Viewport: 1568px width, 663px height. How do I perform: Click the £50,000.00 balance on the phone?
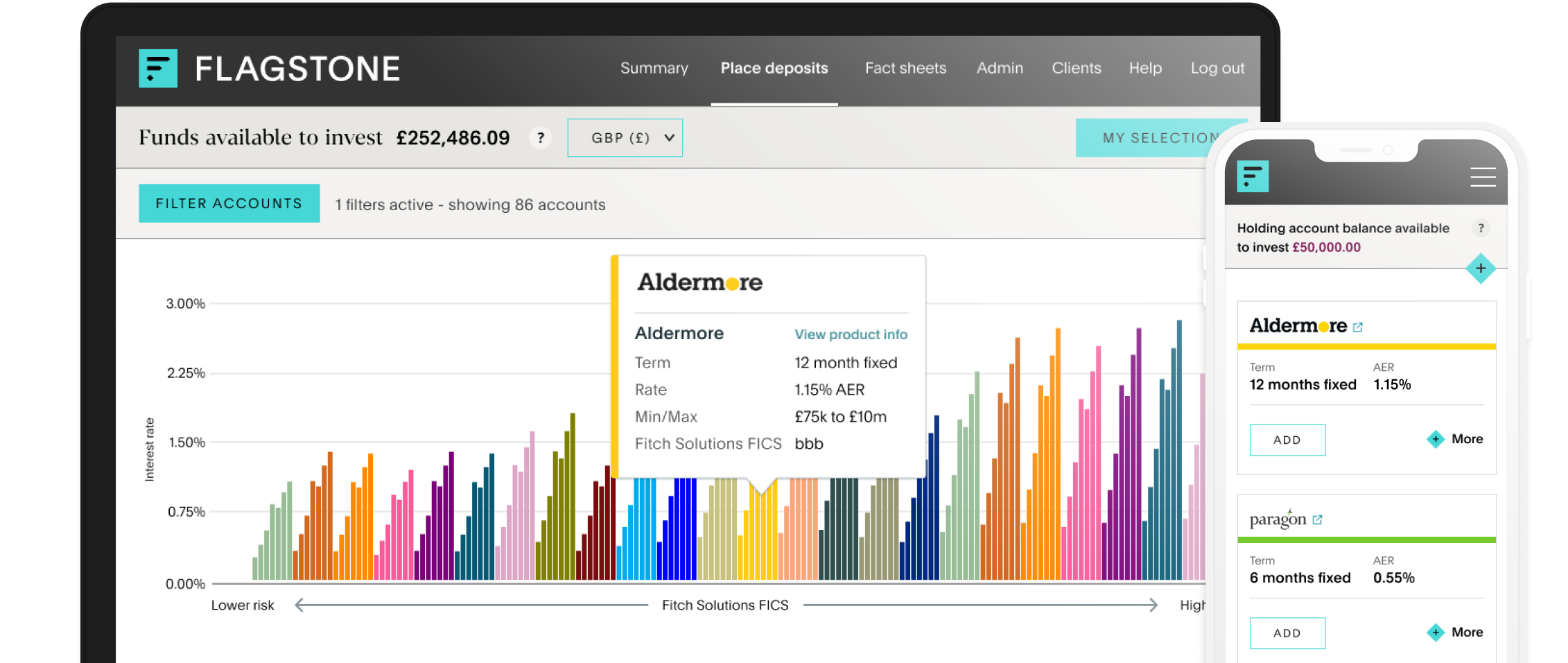1326,247
